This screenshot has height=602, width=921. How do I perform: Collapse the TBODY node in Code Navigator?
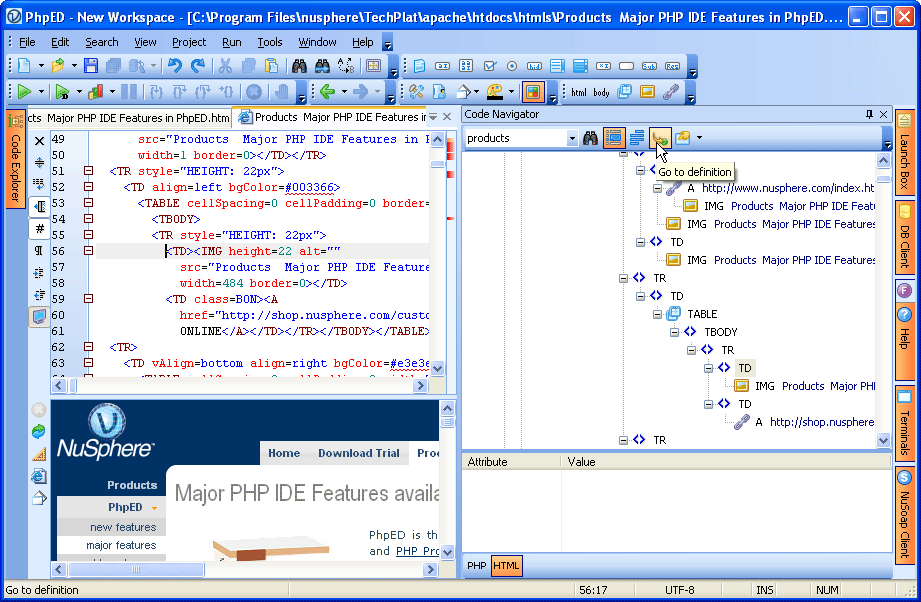click(x=674, y=332)
